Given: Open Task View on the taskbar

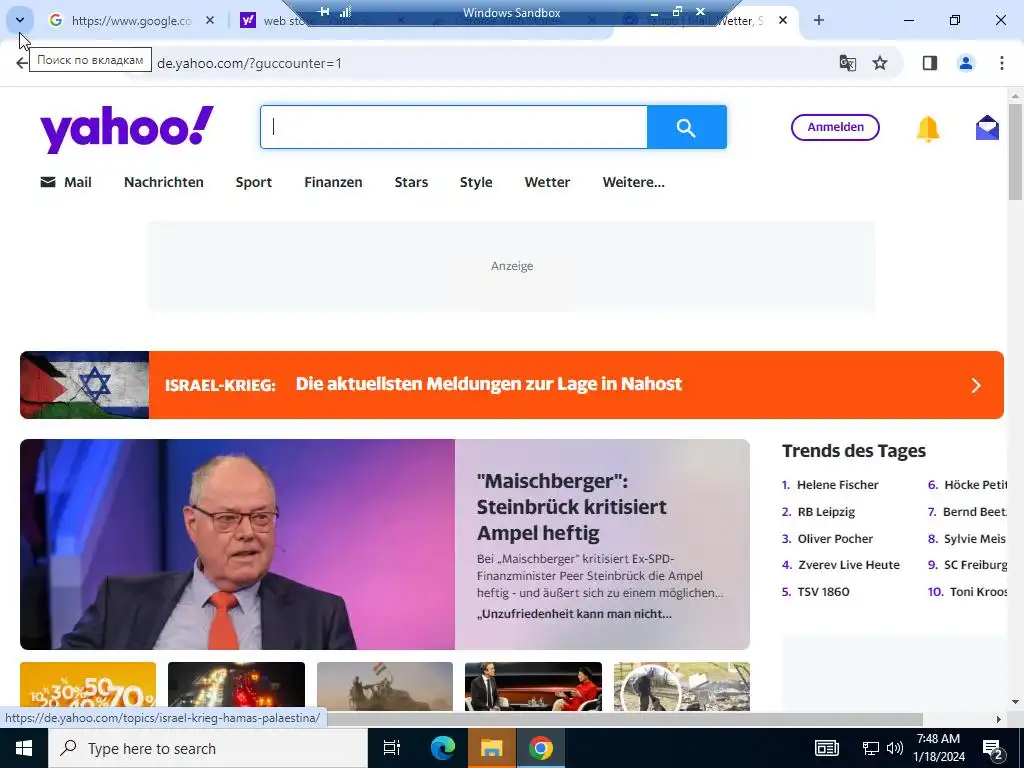Looking at the screenshot, I should (x=392, y=748).
